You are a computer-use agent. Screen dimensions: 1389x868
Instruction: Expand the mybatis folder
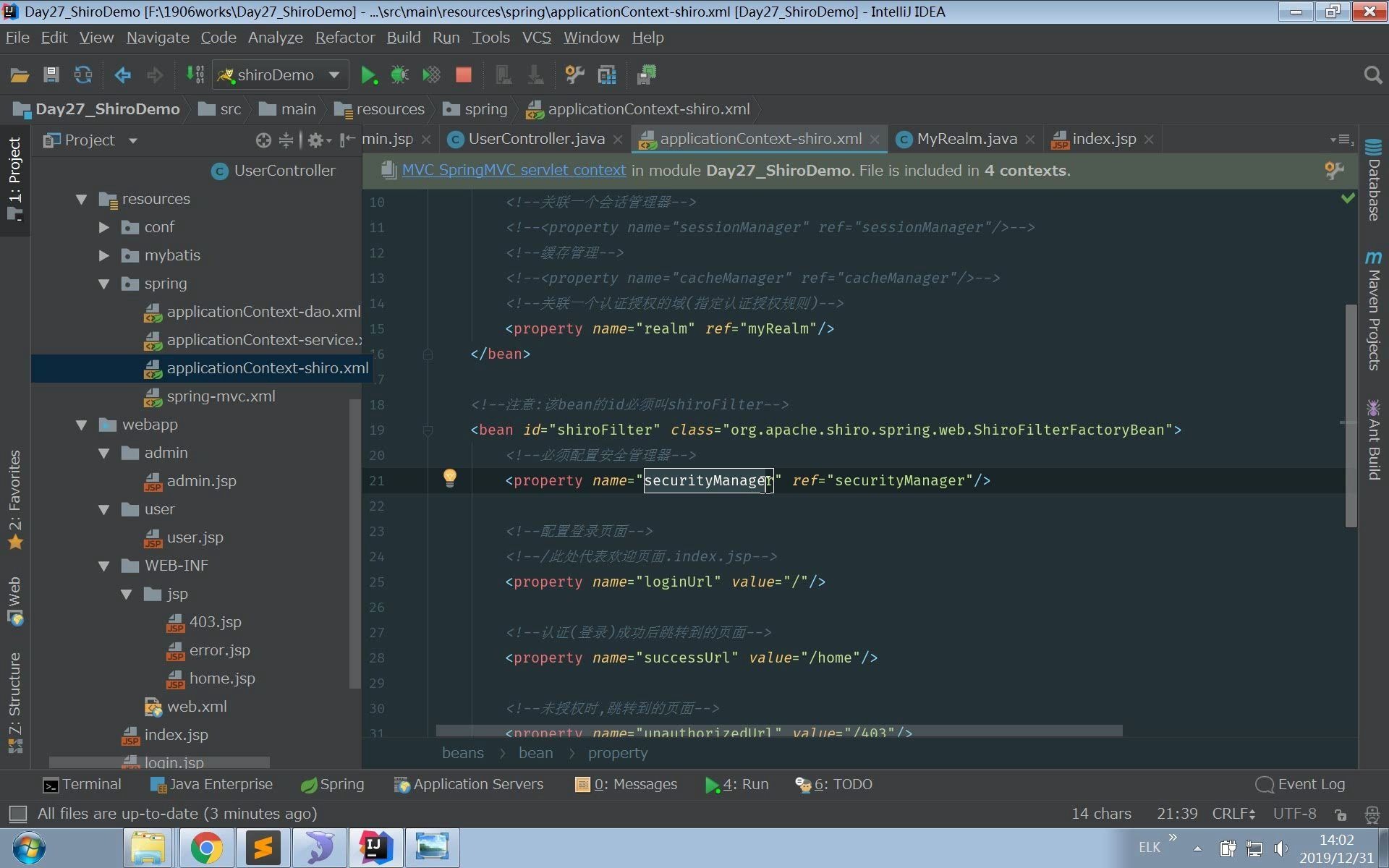click(x=104, y=255)
